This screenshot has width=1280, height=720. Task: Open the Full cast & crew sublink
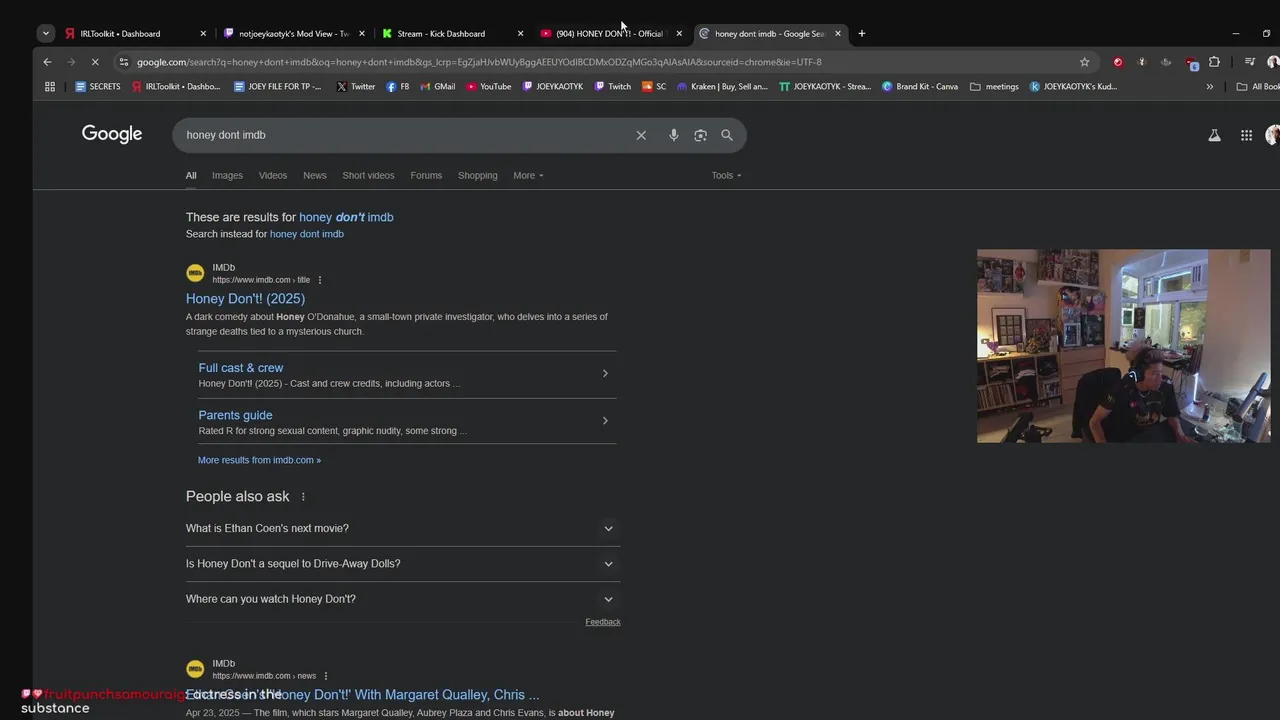pyautogui.click(x=241, y=368)
